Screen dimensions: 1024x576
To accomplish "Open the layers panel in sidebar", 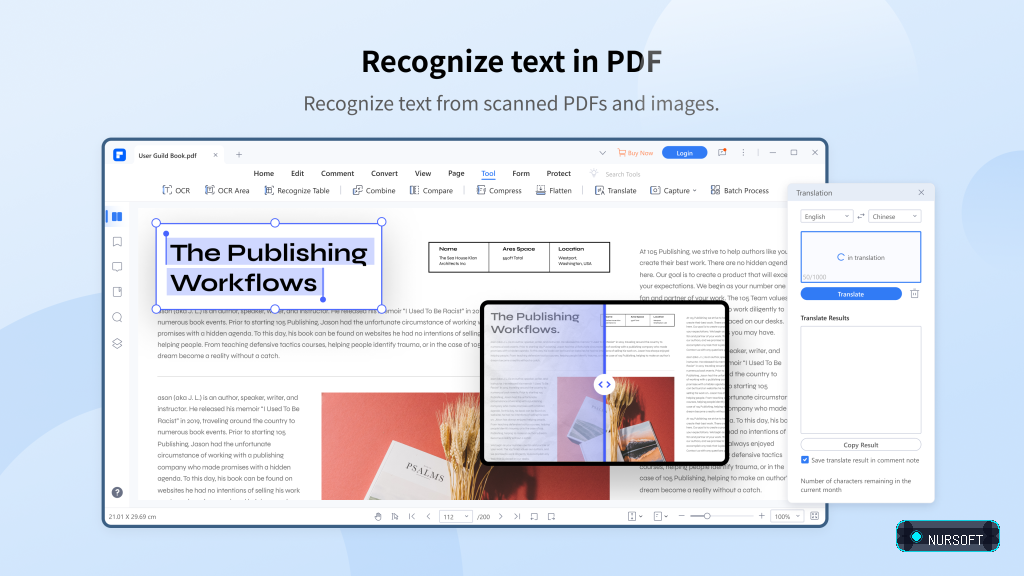I will pos(117,344).
